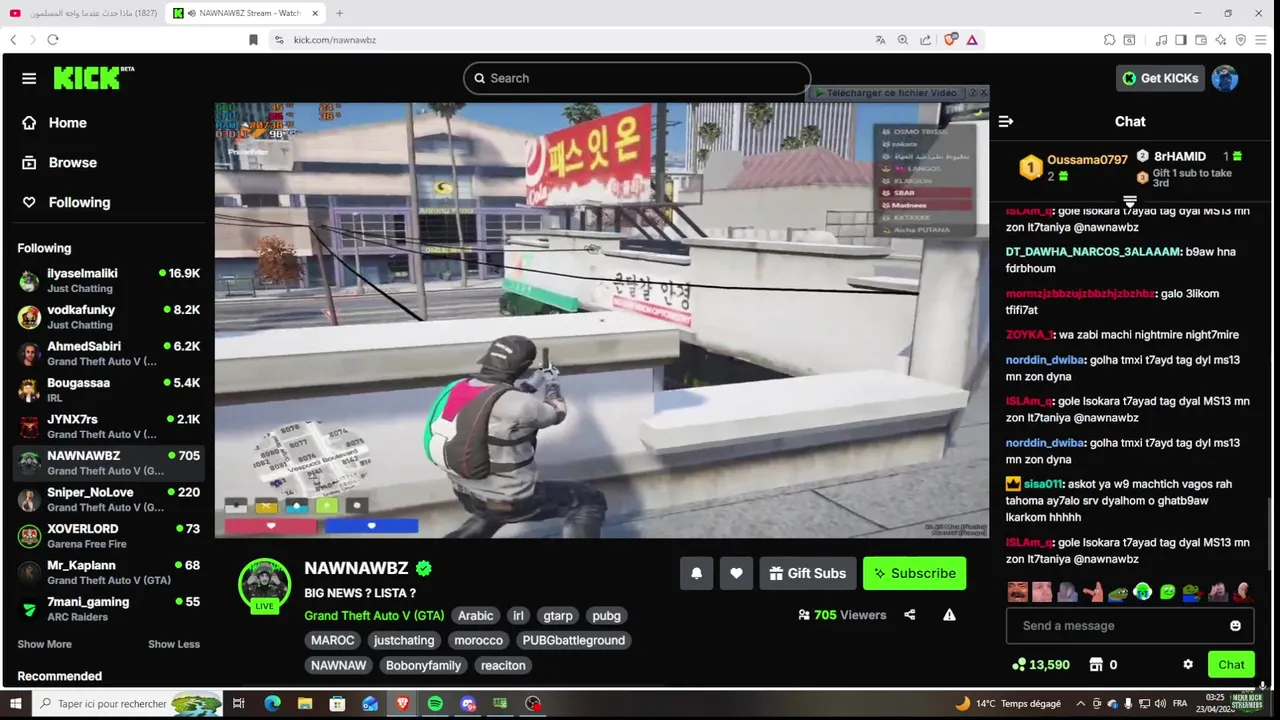The width and height of the screenshot is (1280, 720).
Task: Click the 13,590 channel points balance
Action: coord(1041,664)
